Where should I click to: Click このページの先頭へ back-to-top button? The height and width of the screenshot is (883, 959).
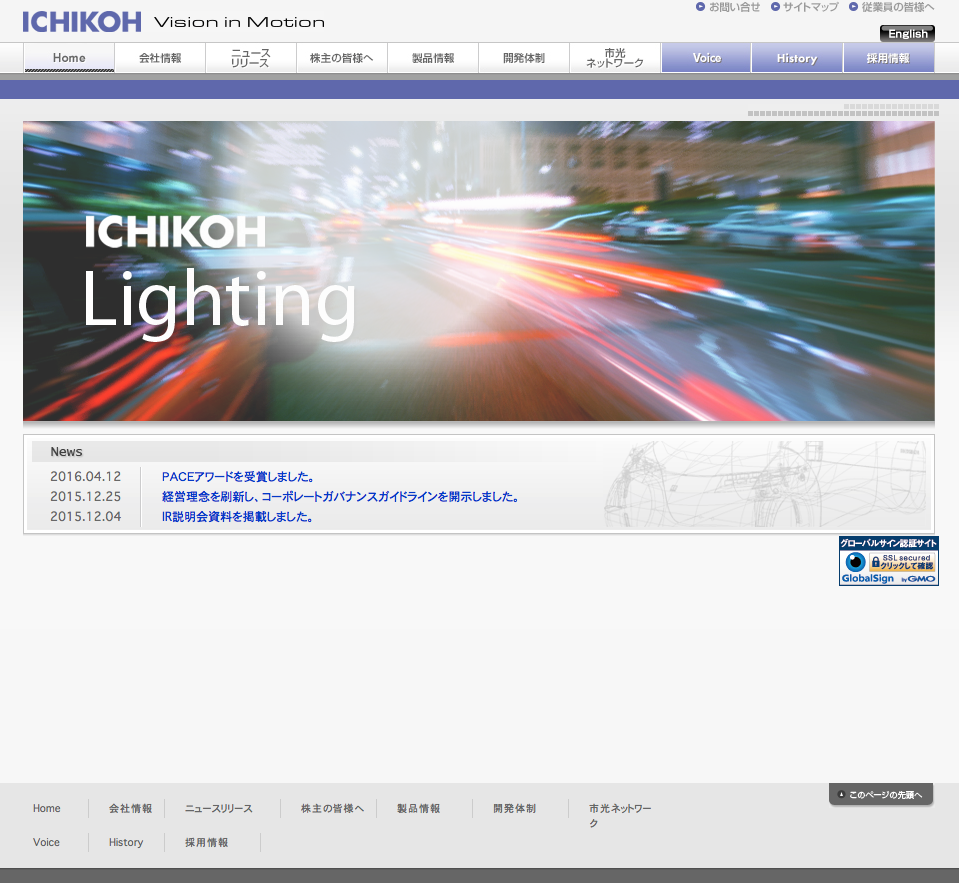click(x=881, y=794)
